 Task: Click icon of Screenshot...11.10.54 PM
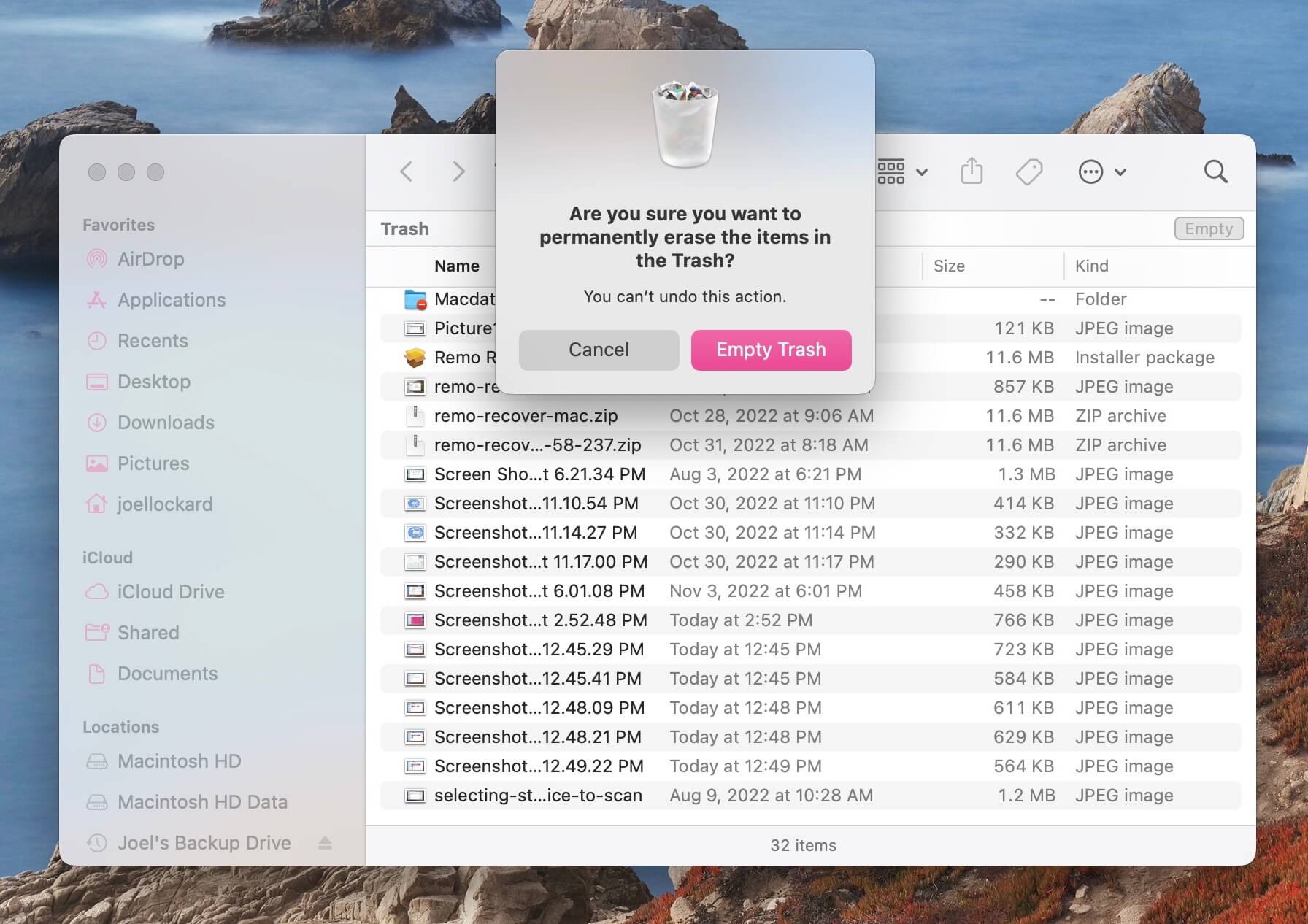coord(415,504)
